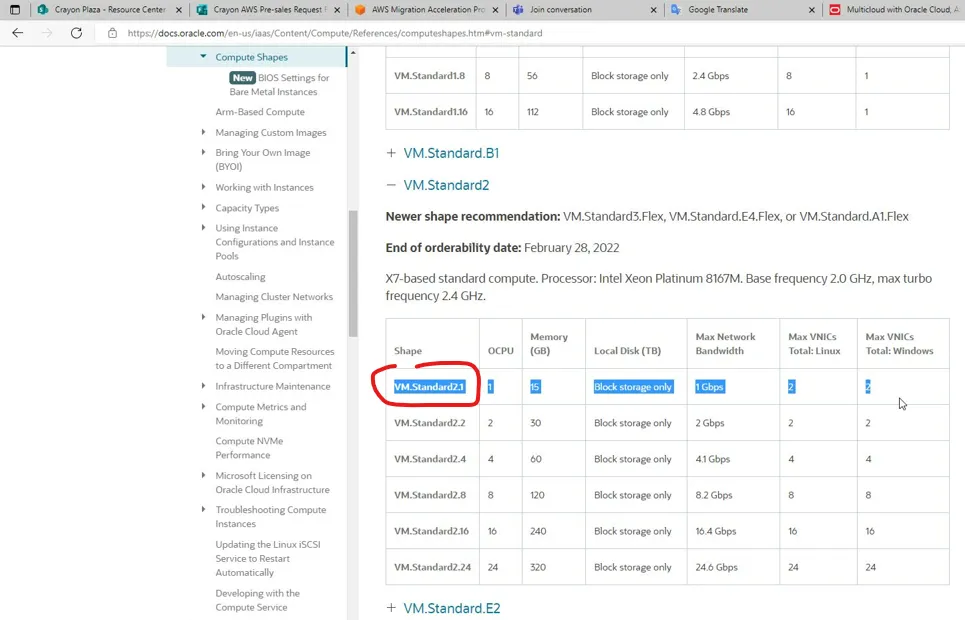Expand Compute Metrics and Monitoring section
Viewport: 965px width, 620px height.
[203, 406]
